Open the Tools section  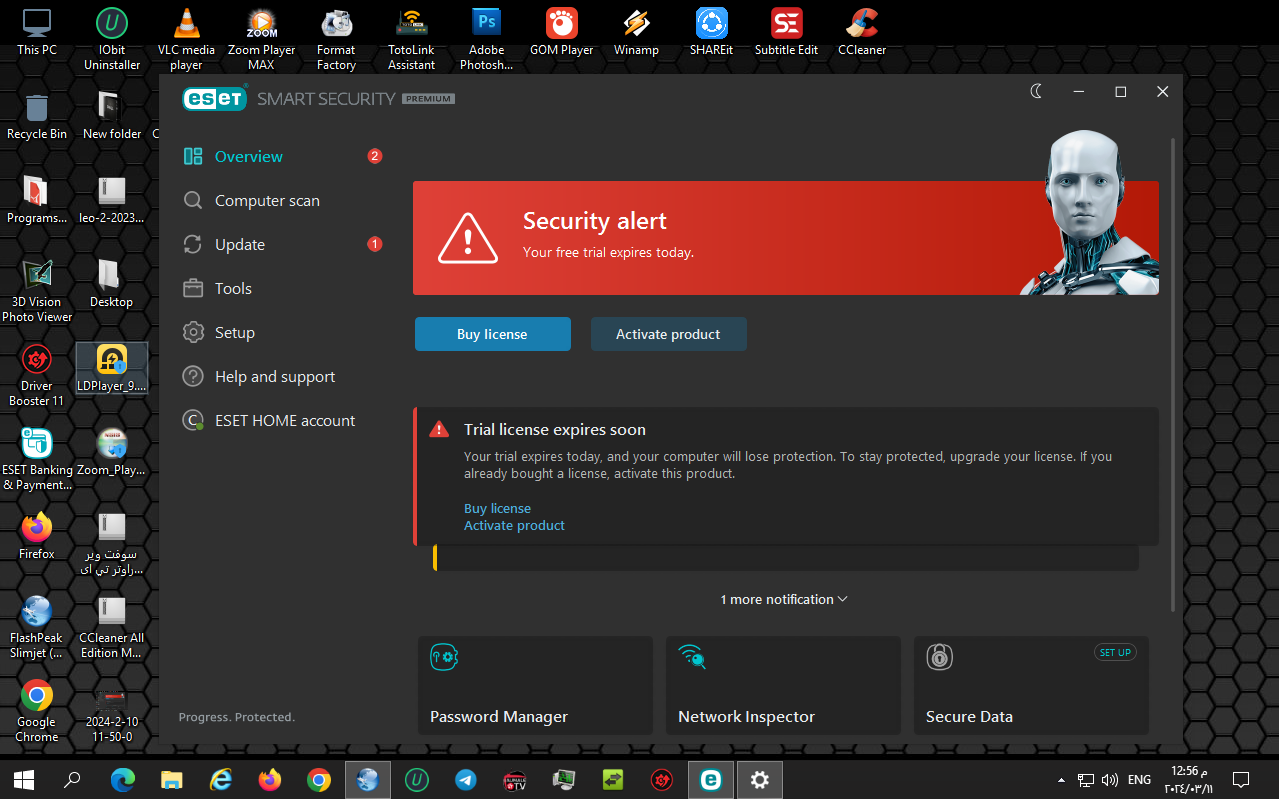point(217,288)
